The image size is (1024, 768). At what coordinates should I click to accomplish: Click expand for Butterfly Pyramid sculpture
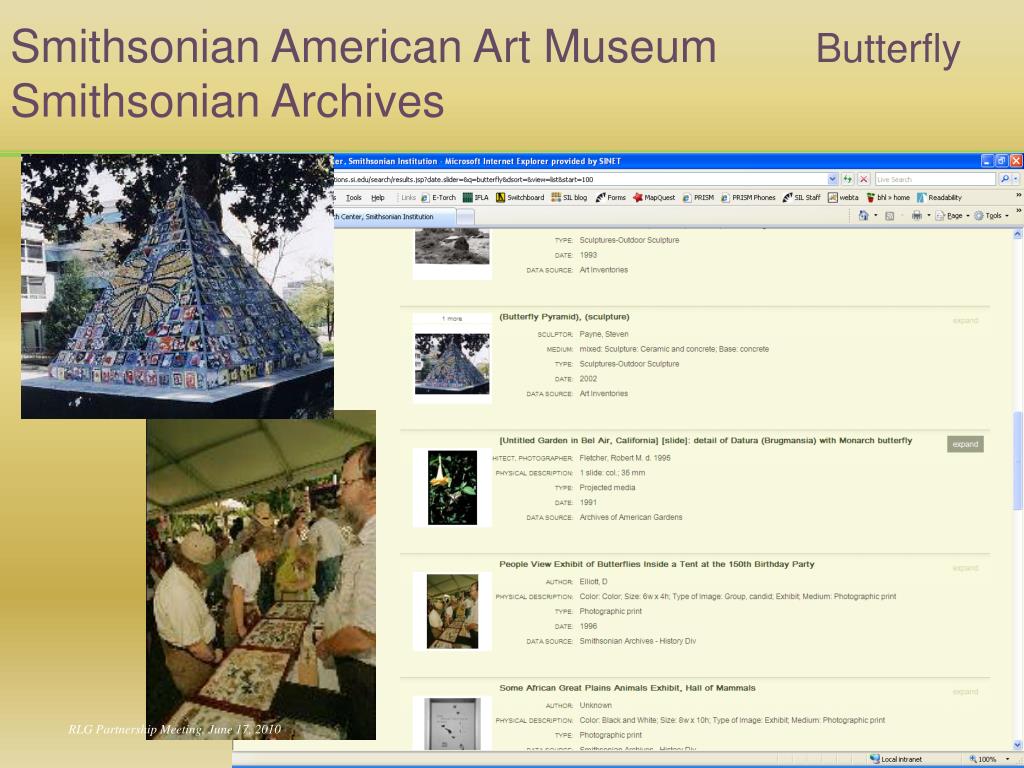point(965,321)
